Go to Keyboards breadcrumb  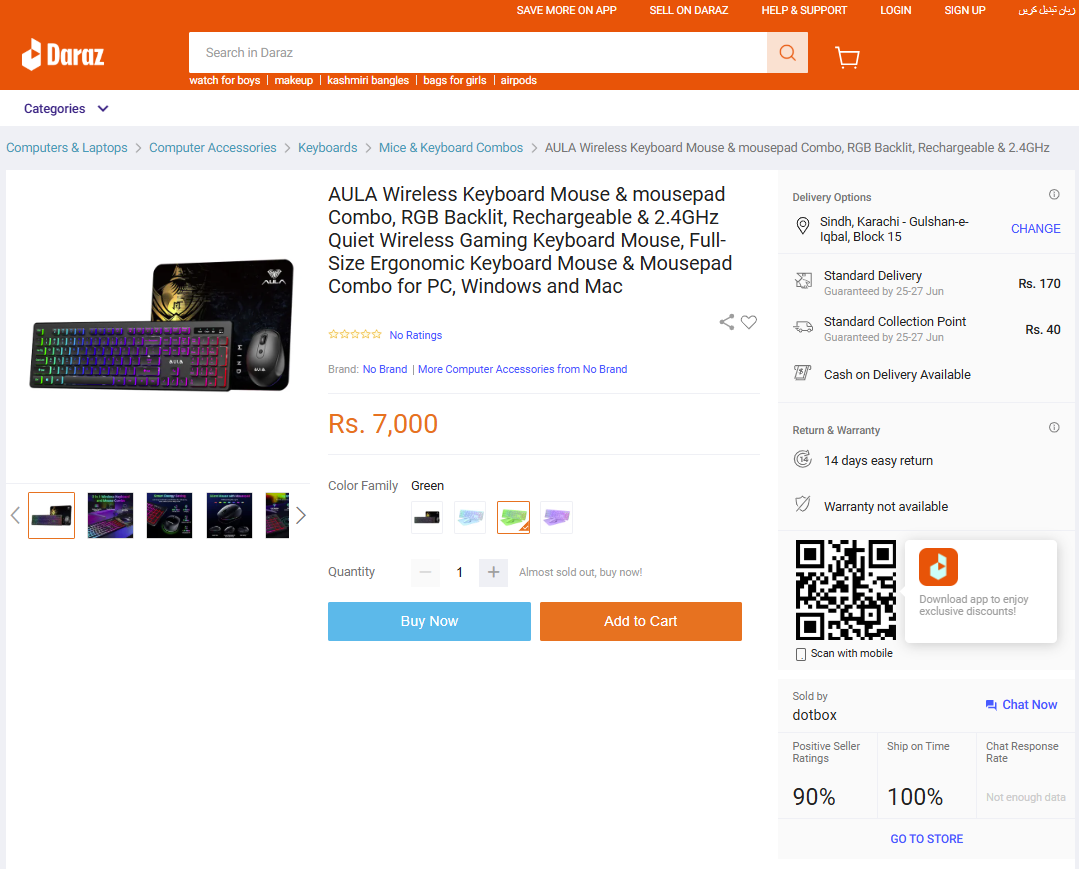328,147
